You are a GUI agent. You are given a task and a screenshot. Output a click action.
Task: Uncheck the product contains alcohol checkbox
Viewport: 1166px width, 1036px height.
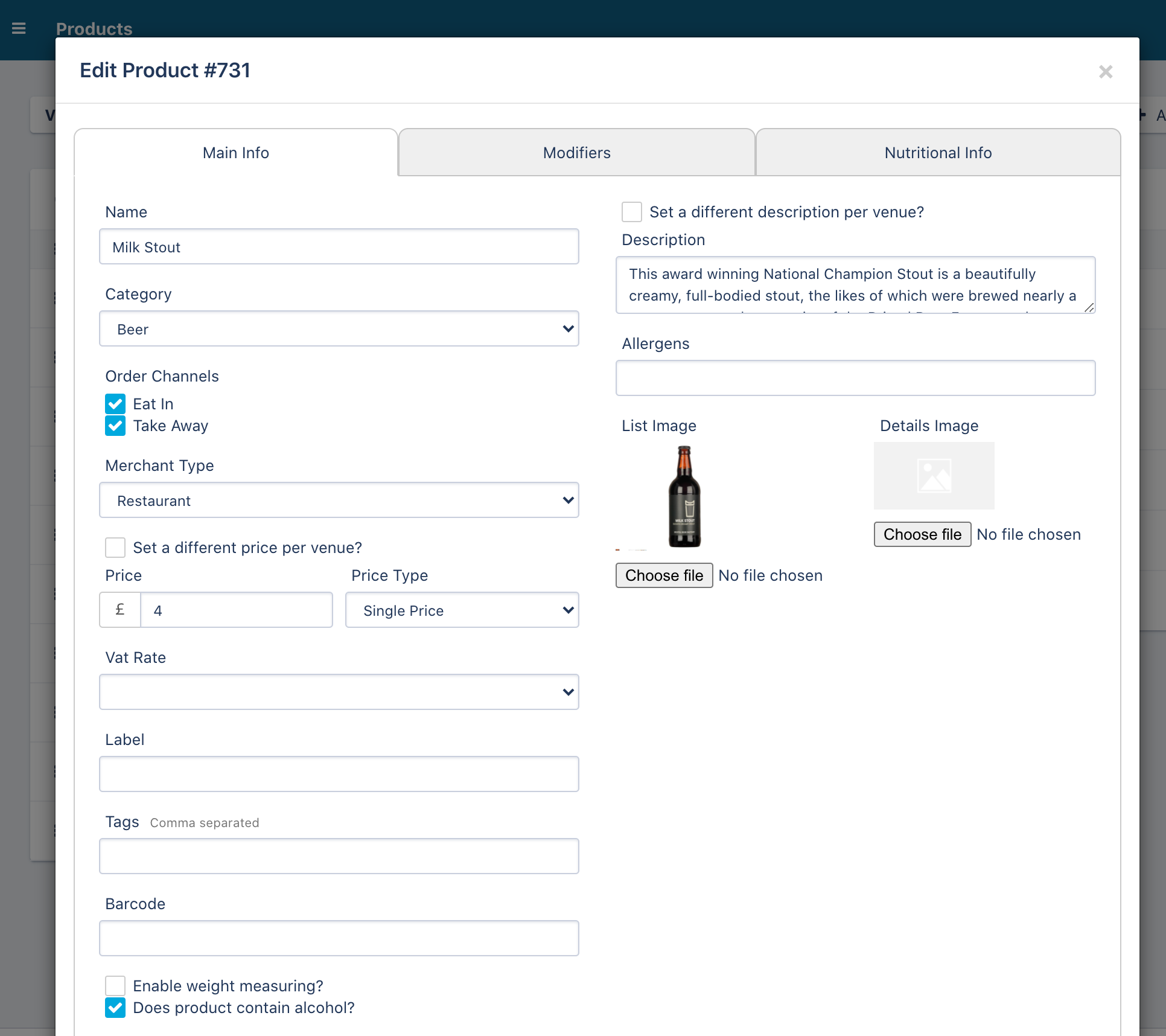point(115,1008)
